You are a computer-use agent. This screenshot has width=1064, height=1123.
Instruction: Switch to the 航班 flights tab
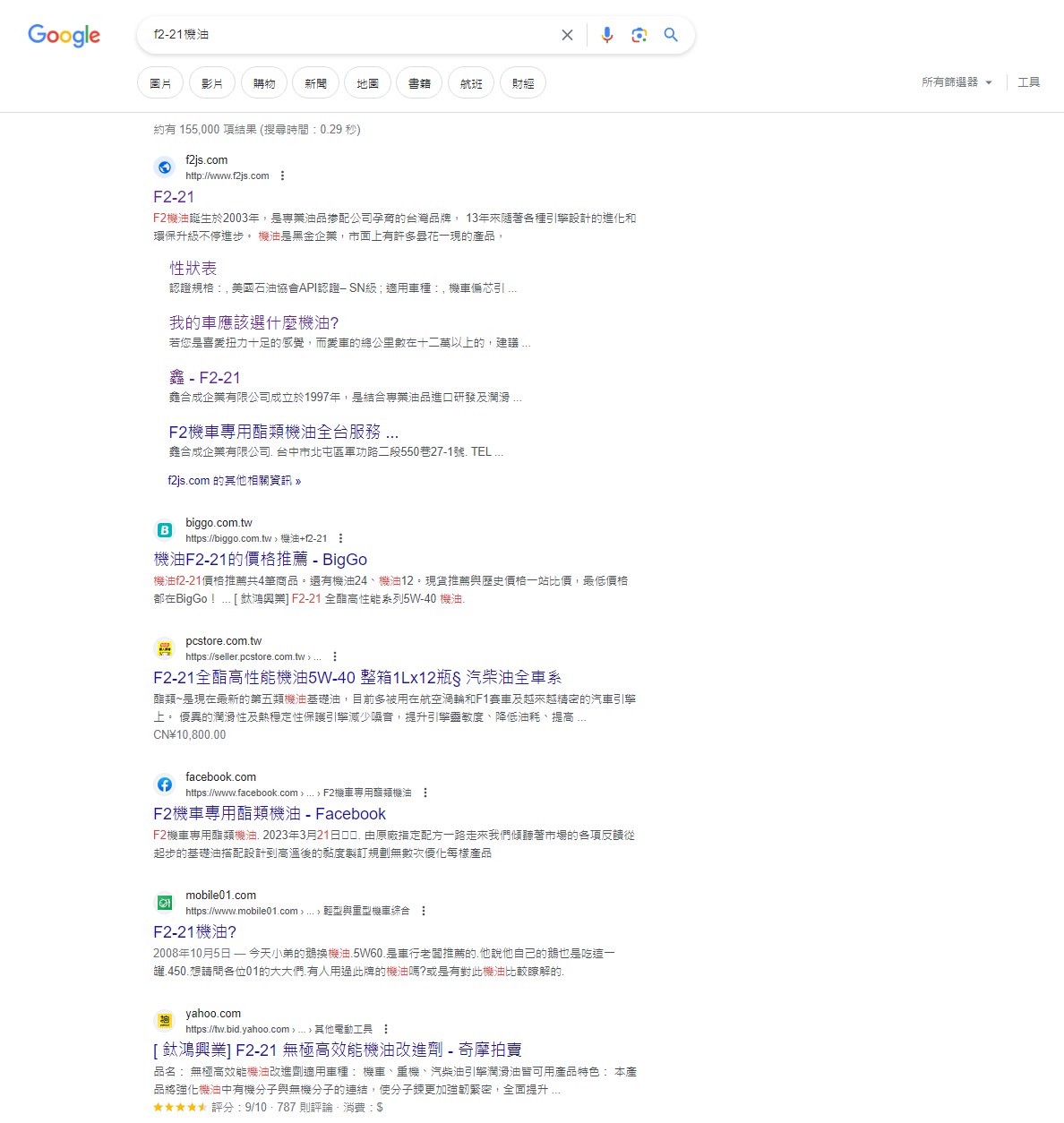(x=471, y=83)
